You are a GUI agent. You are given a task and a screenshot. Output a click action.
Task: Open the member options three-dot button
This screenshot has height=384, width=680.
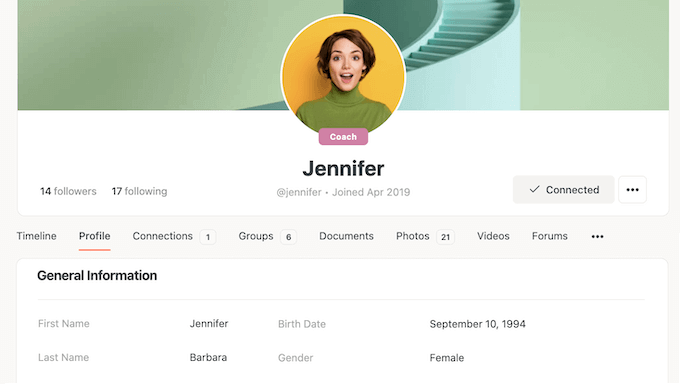tap(632, 190)
